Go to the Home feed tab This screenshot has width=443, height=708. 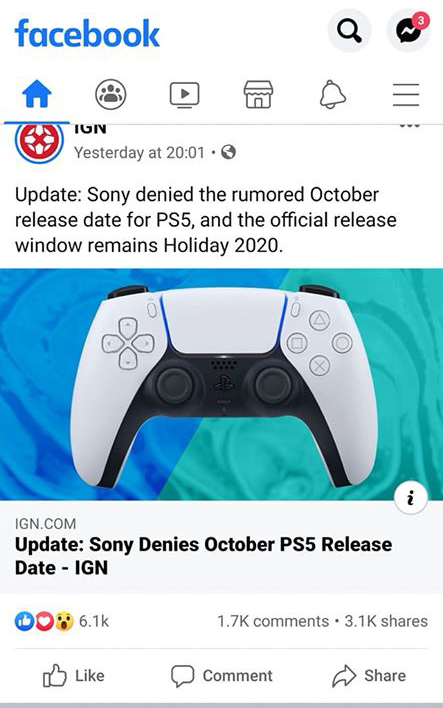[37, 95]
